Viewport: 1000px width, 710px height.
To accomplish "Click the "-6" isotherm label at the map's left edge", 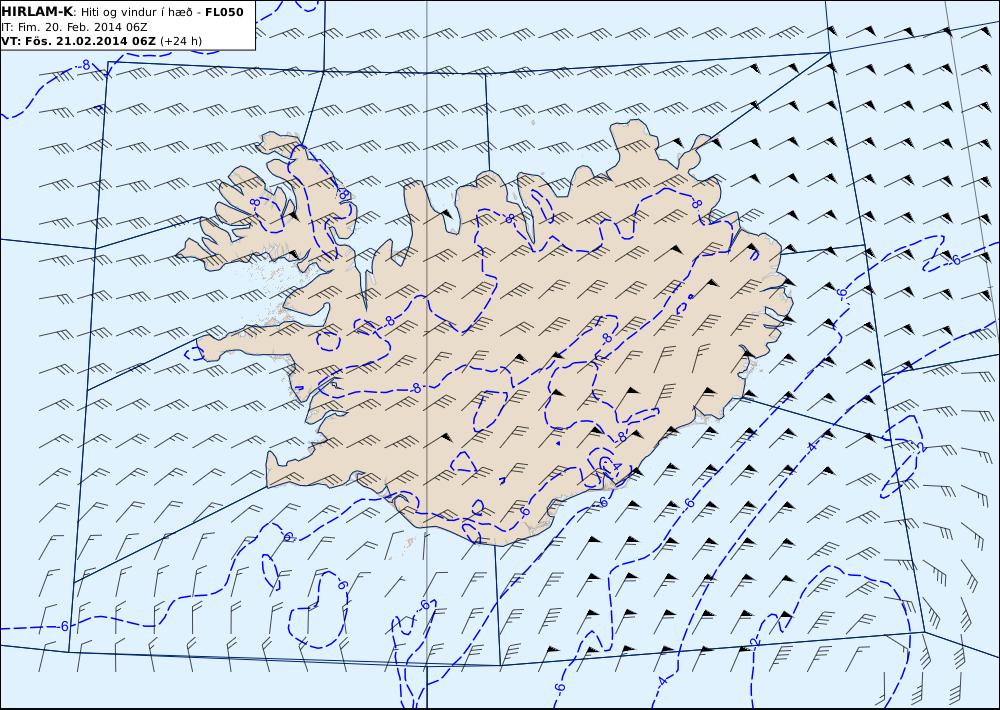I will pyautogui.click(x=63, y=626).
